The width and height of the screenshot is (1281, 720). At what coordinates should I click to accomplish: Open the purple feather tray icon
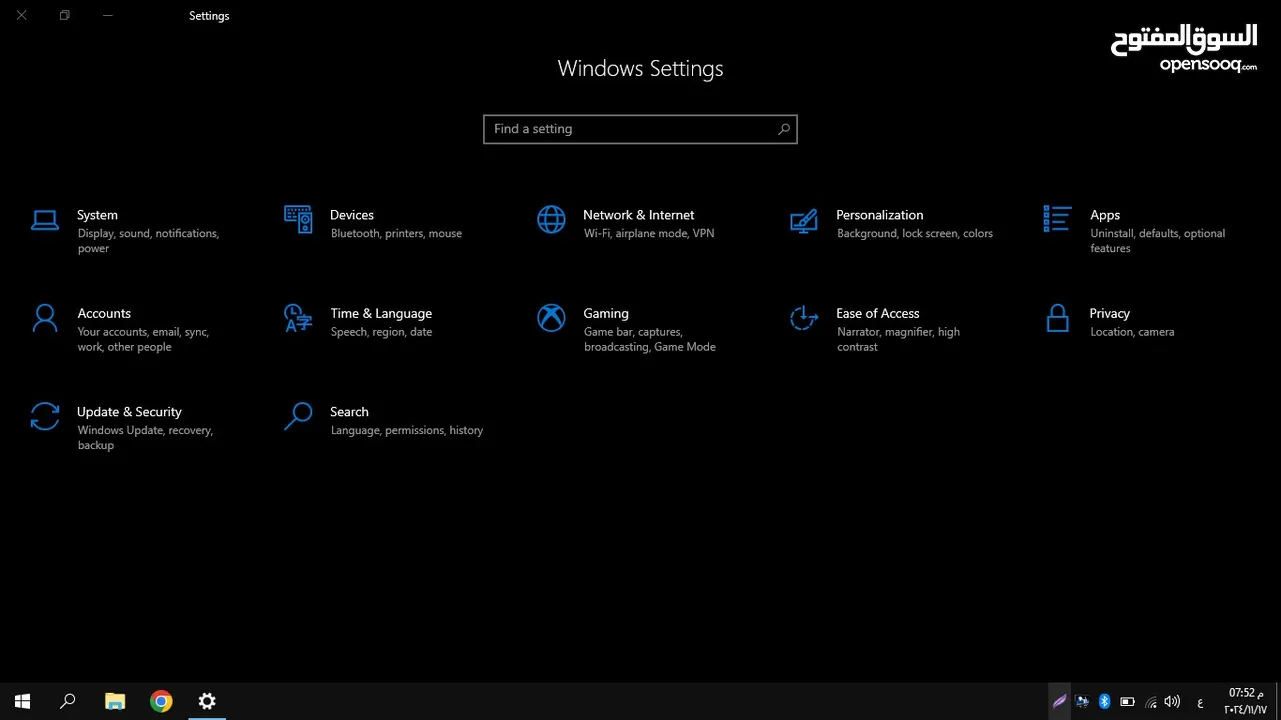pos(1060,702)
